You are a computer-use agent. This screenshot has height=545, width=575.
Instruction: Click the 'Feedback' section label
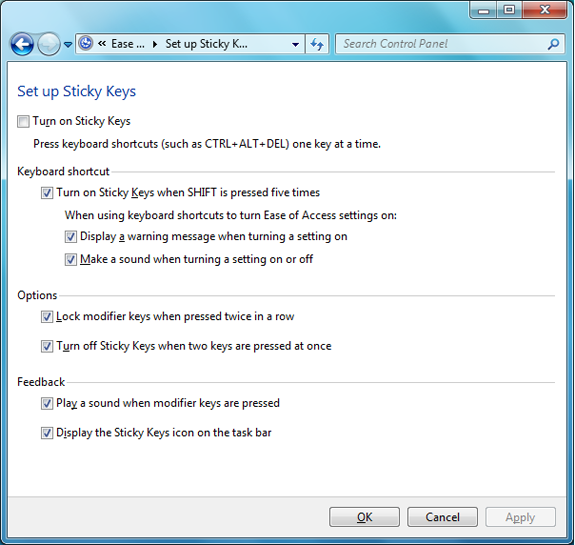41,382
